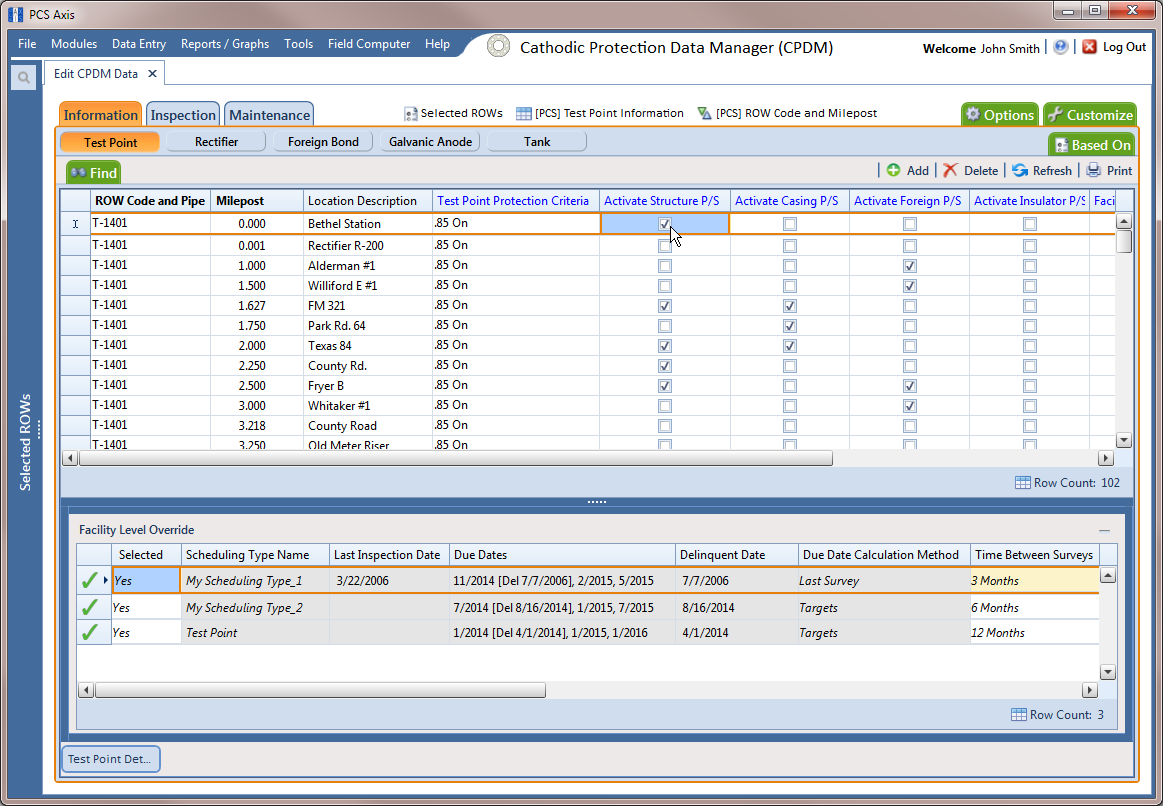Click the red Log Out icon
Screen dimensions: 1163x806
click(x=1089, y=47)
